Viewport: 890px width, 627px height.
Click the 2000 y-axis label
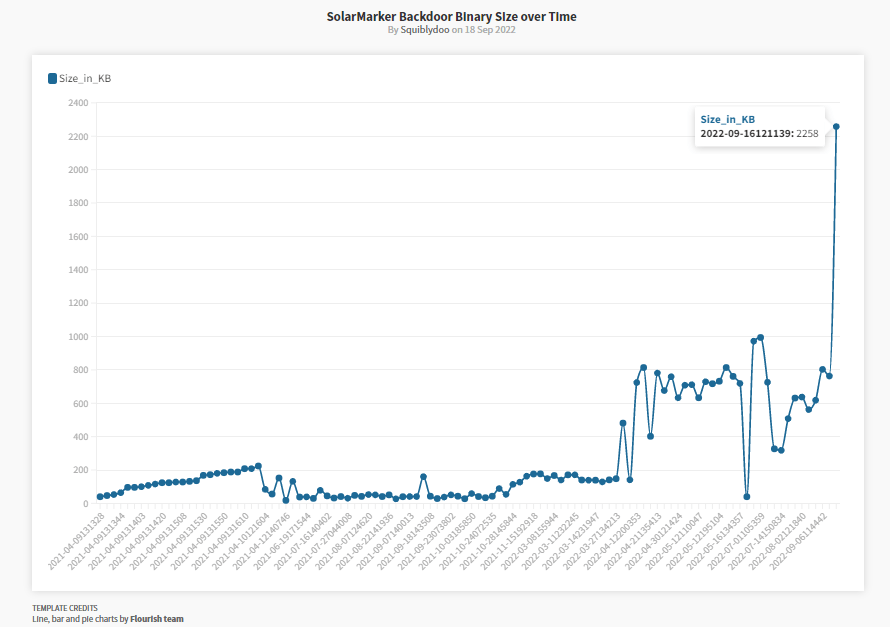pyautogui.click(x=78, y=170)
